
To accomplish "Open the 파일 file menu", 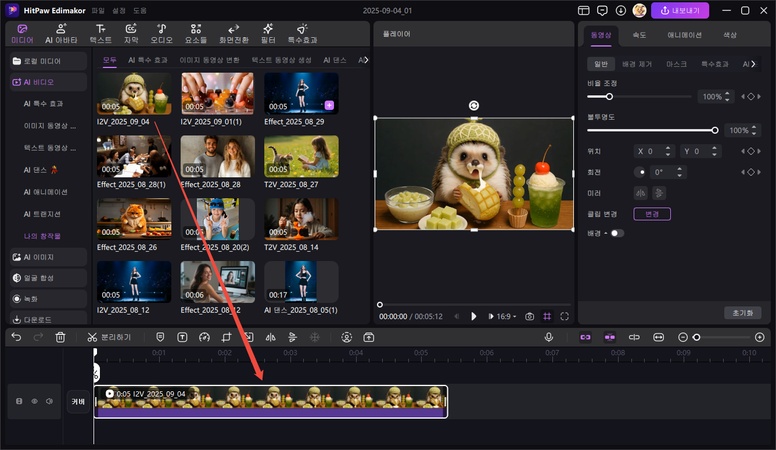I will pyautogui.click(x=98, y=10).
